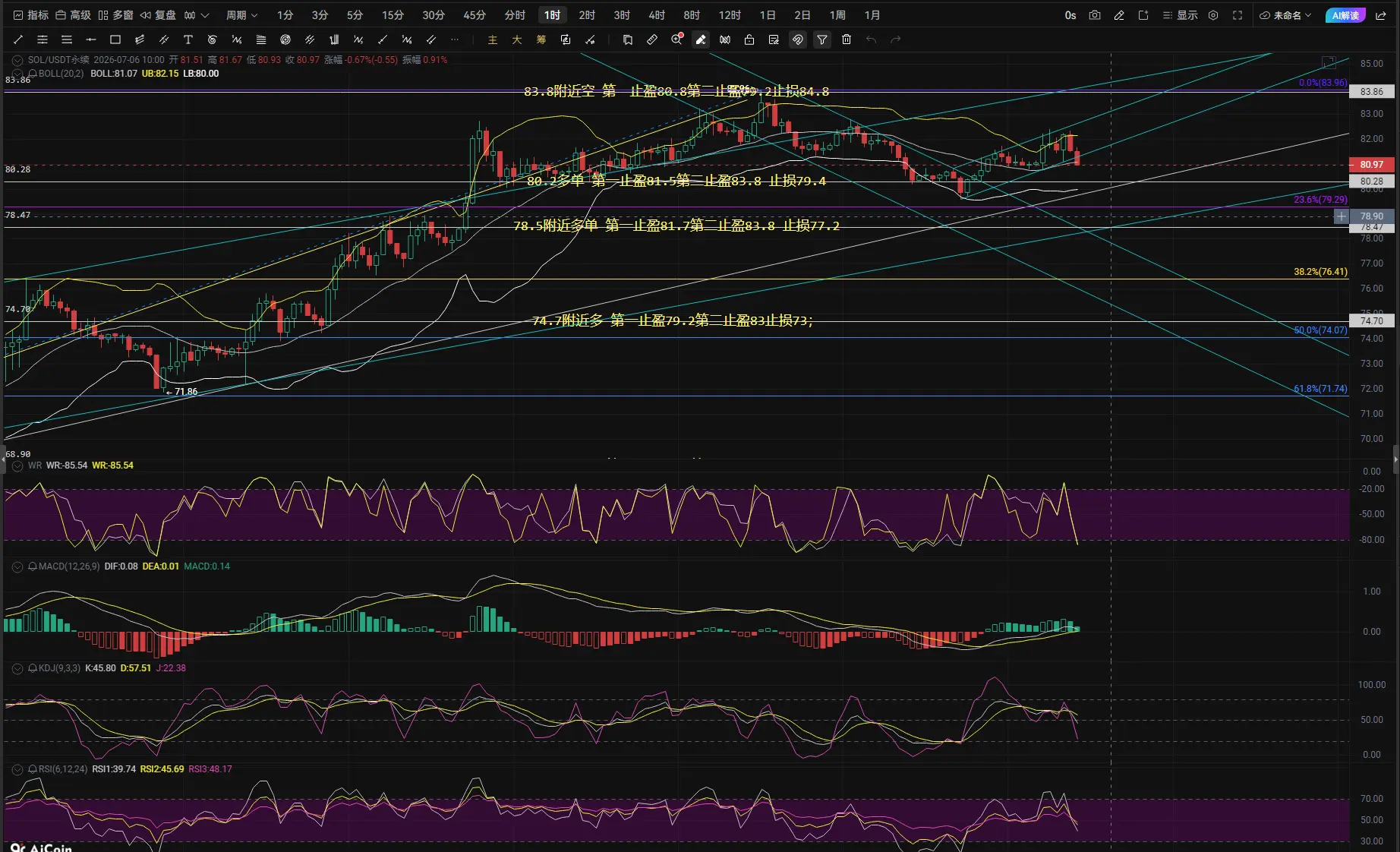Select the spiral drawing tool
This screenshot has width=1400, height=852.
point(213,39)
